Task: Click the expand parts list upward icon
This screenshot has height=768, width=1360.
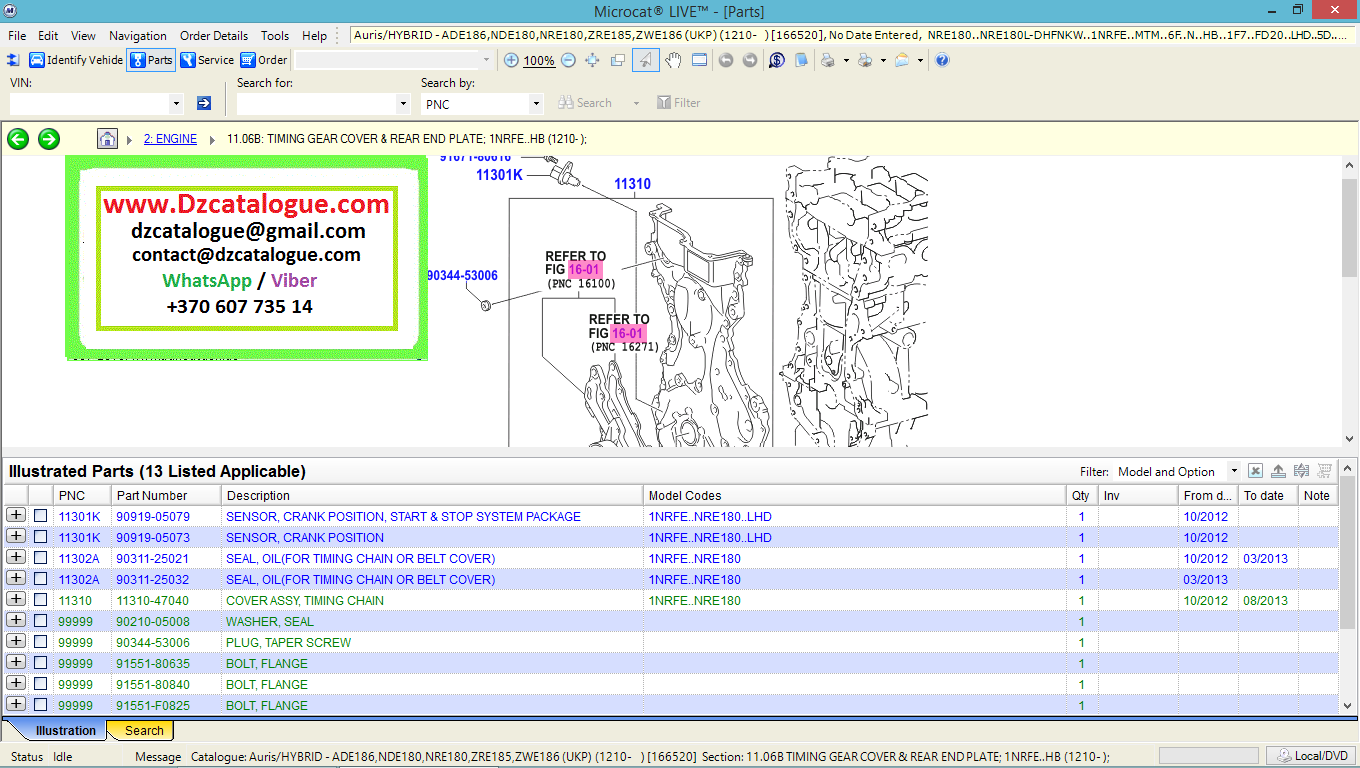Action: pyautogui.click(x=1279, y=471)
